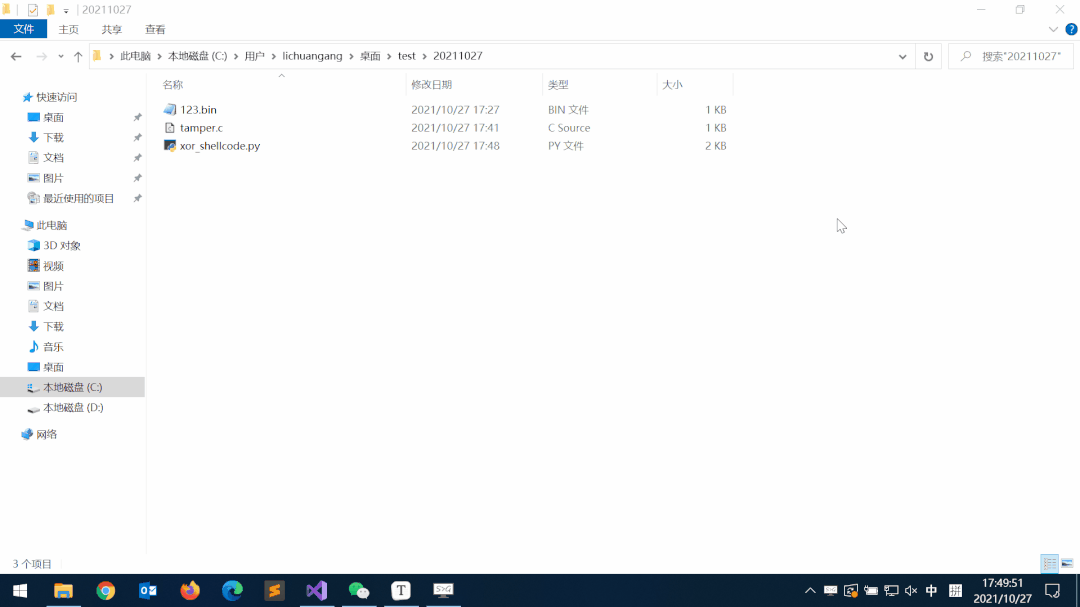Viewport: 1080px width, 607px height.
Task: Open pinned 桌面 under quick access
Action: (53, 117)
